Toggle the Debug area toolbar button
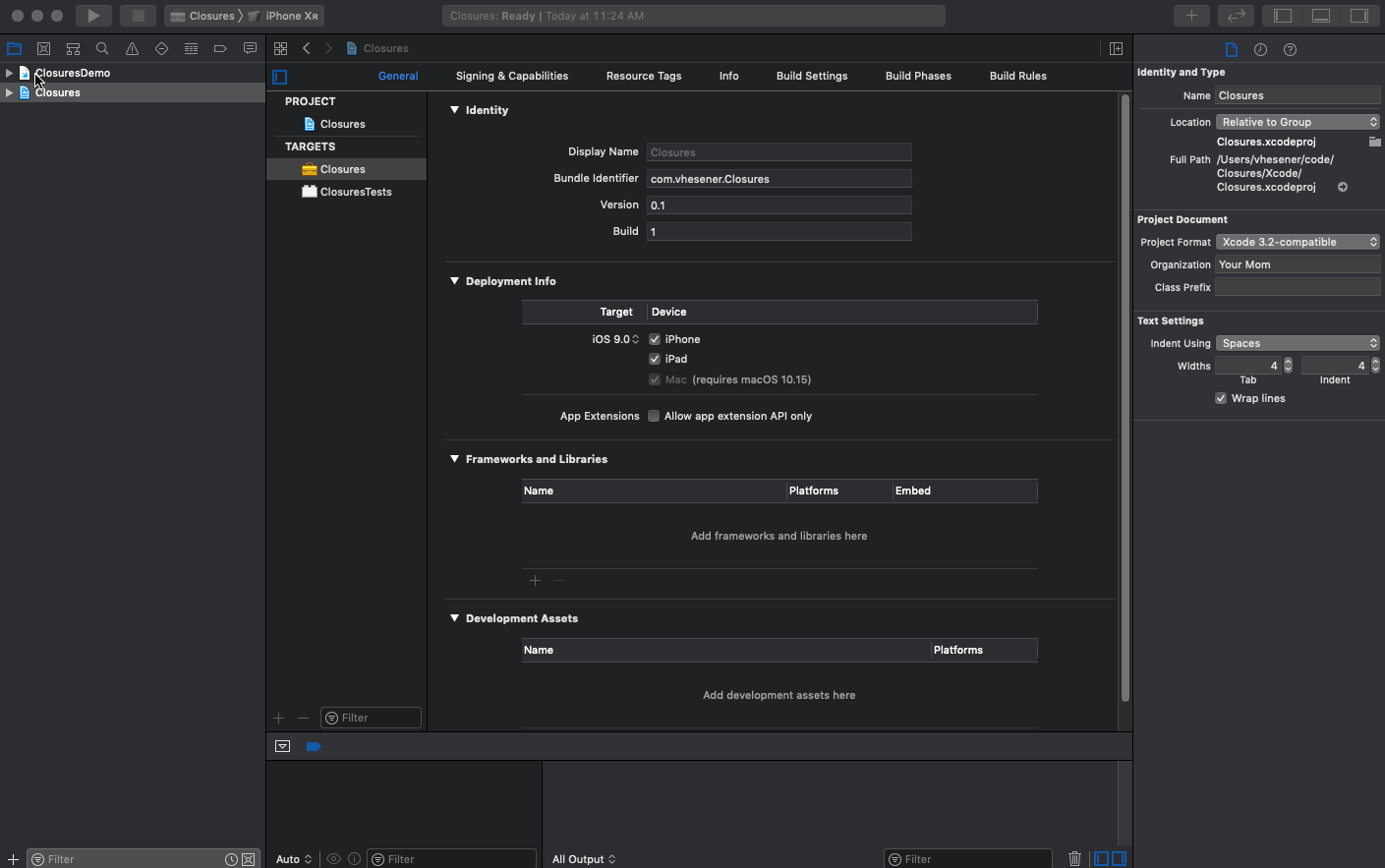 coord(1321,16)
